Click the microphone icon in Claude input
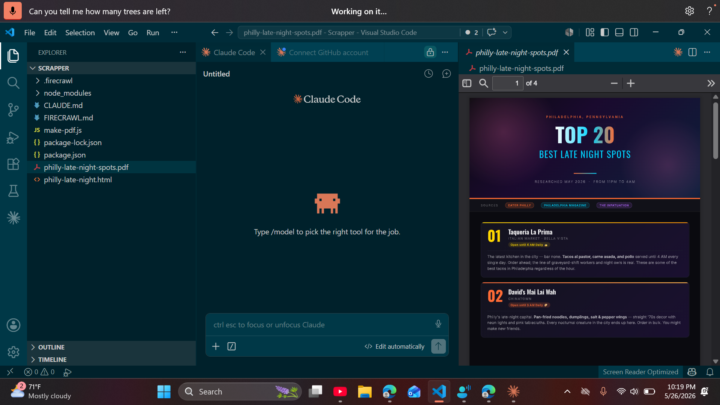 point(438,324)
